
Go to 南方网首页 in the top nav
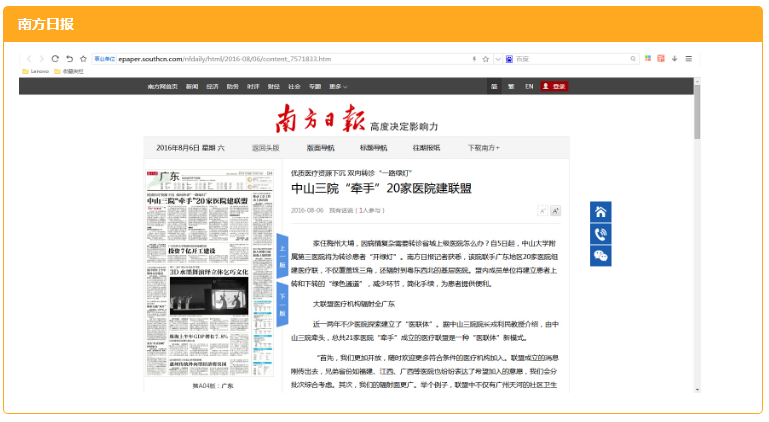[x=162, y=86]
